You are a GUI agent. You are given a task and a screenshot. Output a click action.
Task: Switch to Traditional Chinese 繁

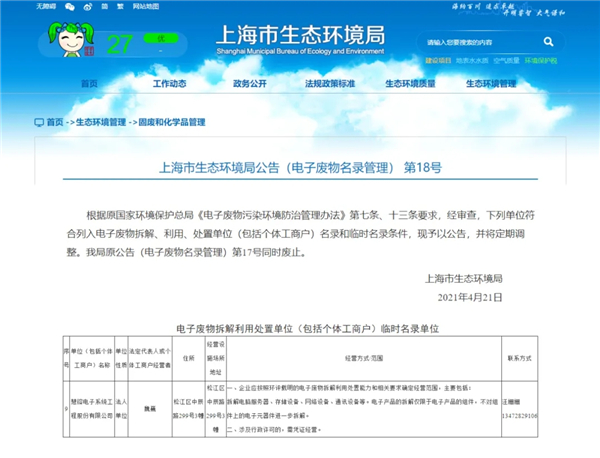click(x=120, y=7)
